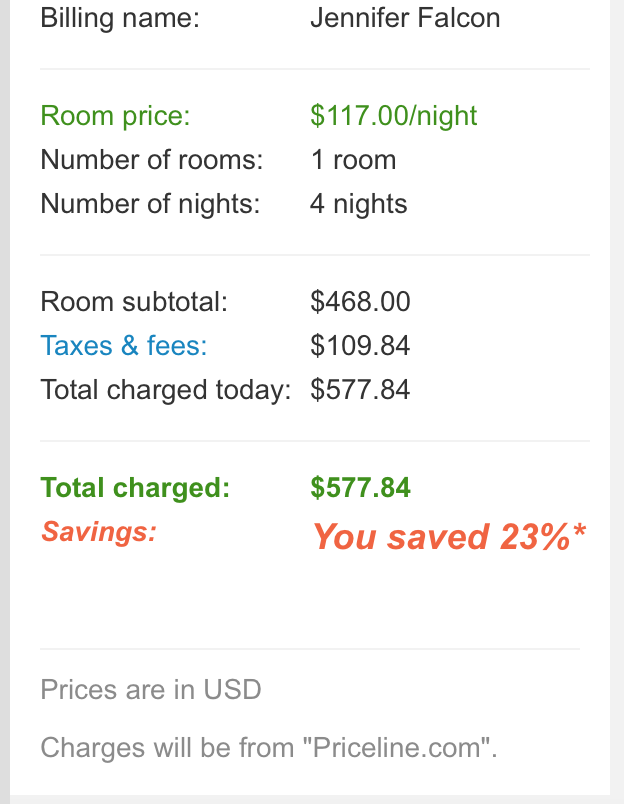
Task: Select the $577.84 charged today amount
Action: coord(360,390)
